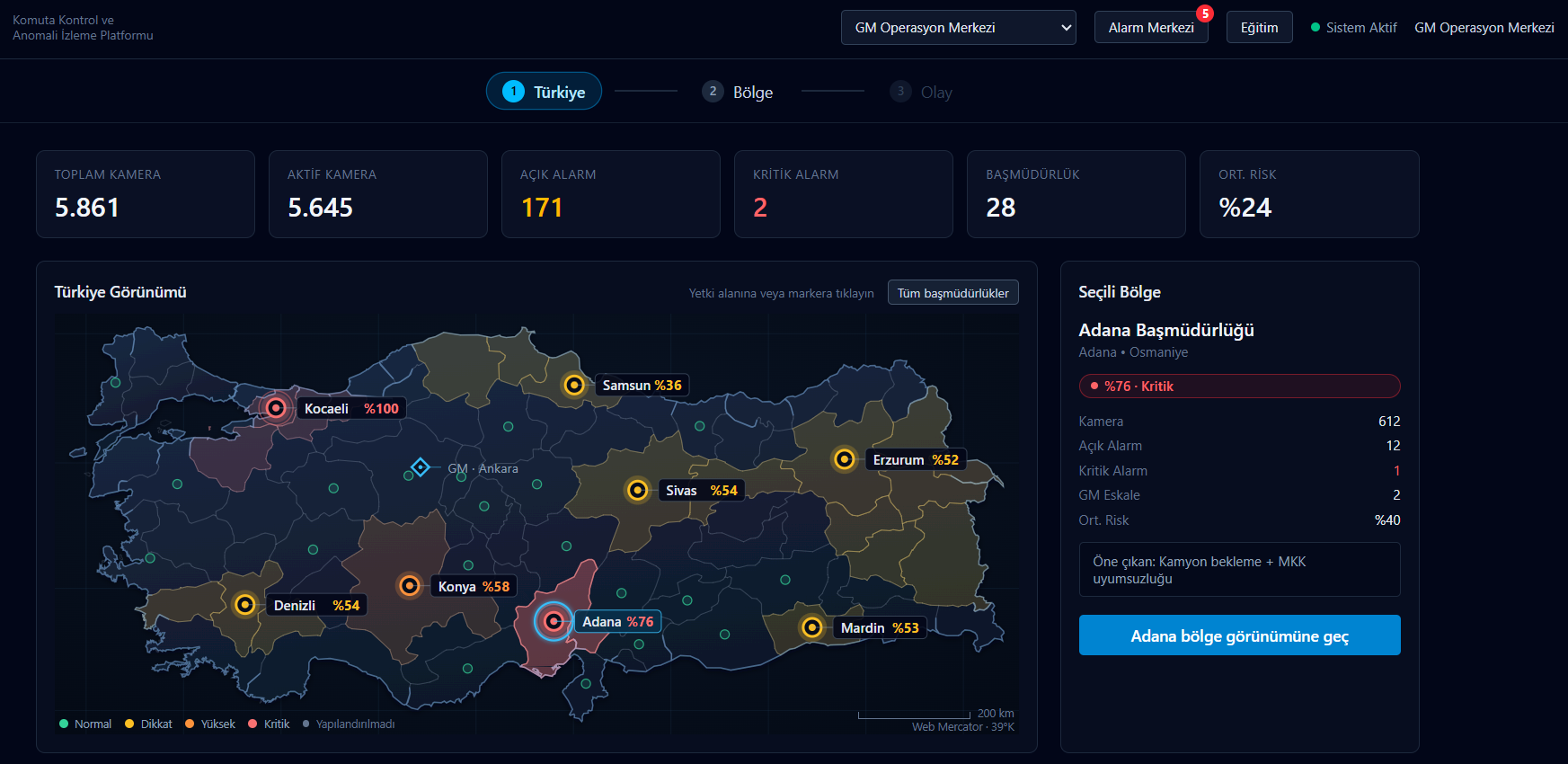Click the Normal legend green dot
This screenshot has width=1568, height=764.
[x=64, y=724]
